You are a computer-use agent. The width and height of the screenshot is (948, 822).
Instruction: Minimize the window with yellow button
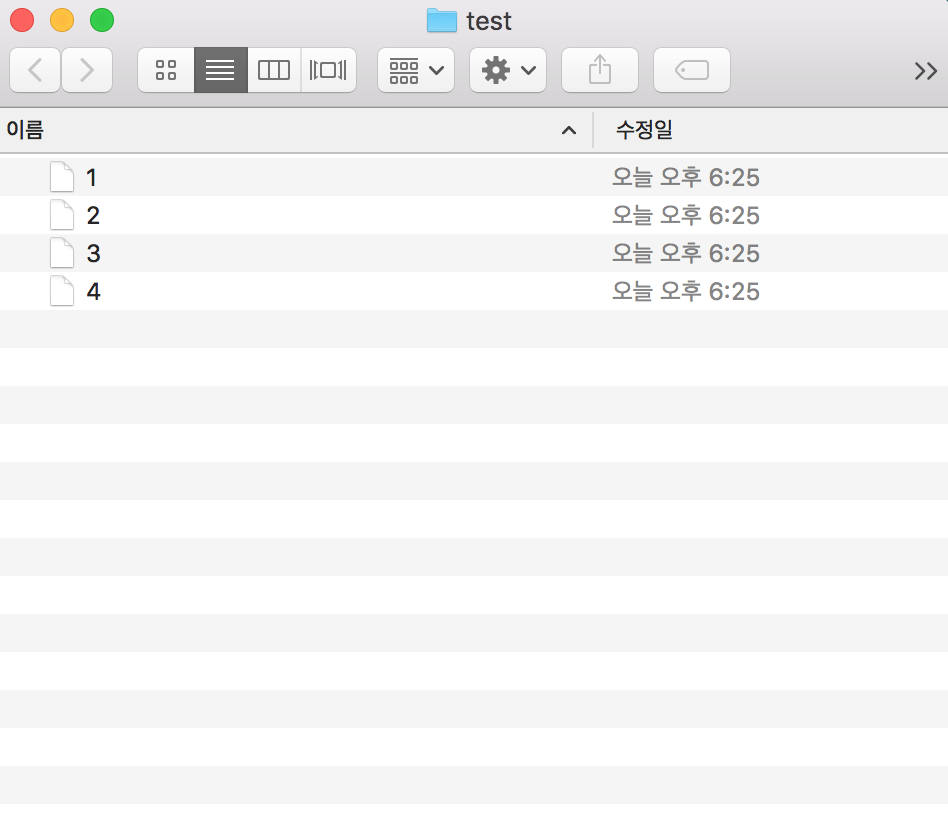point(62,20)
